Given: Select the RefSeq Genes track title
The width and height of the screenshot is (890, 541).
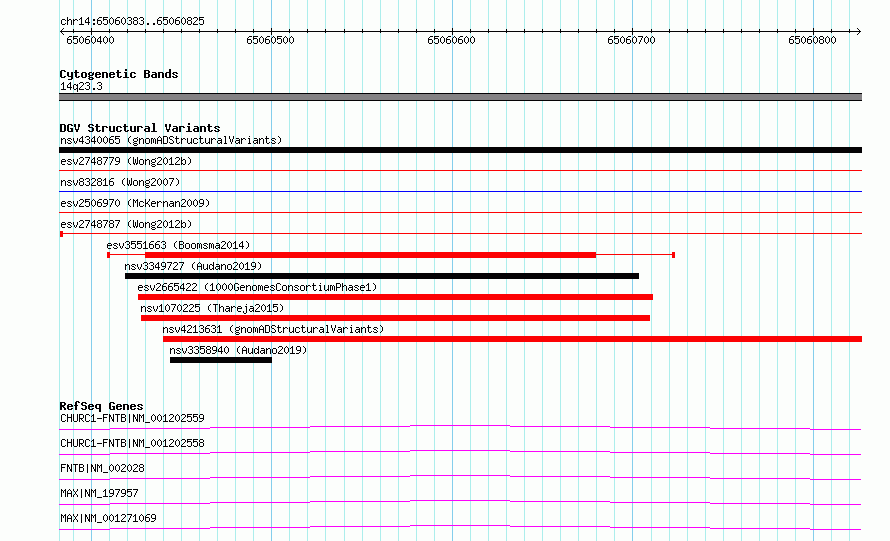Looking at the screenshot, I should coord(102,406).
